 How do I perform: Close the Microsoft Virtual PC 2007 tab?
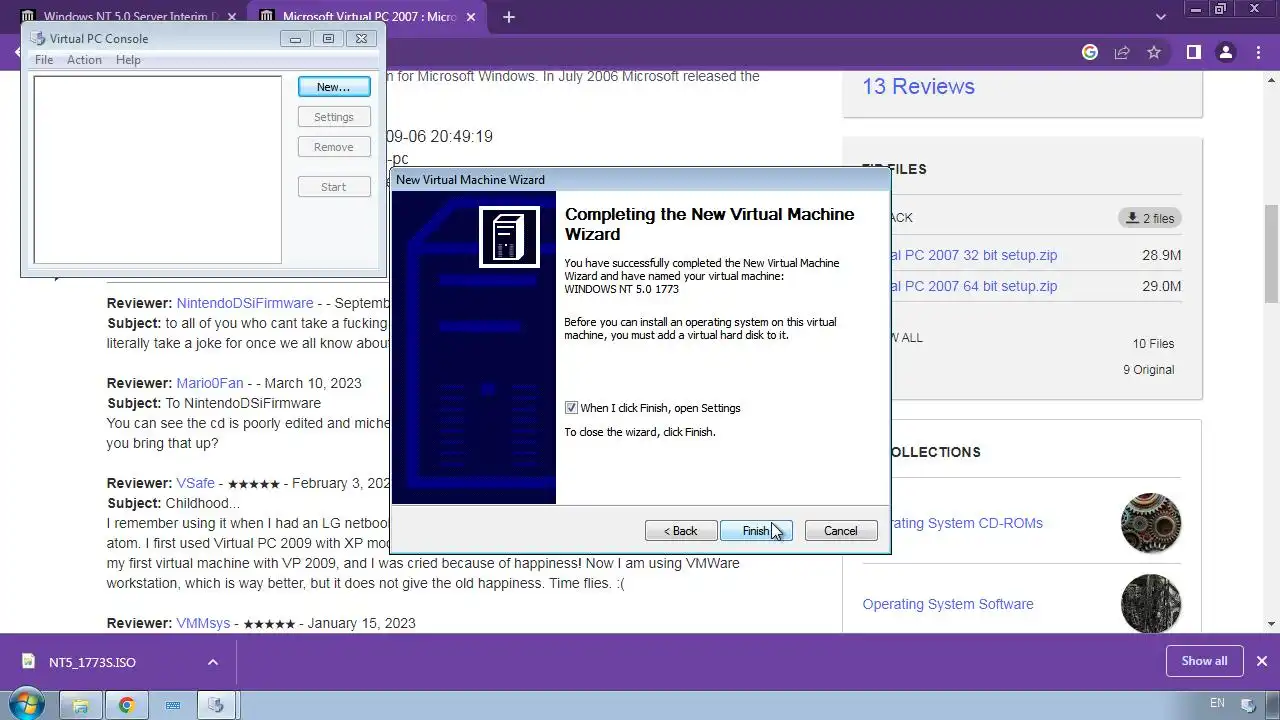[473, 17]
